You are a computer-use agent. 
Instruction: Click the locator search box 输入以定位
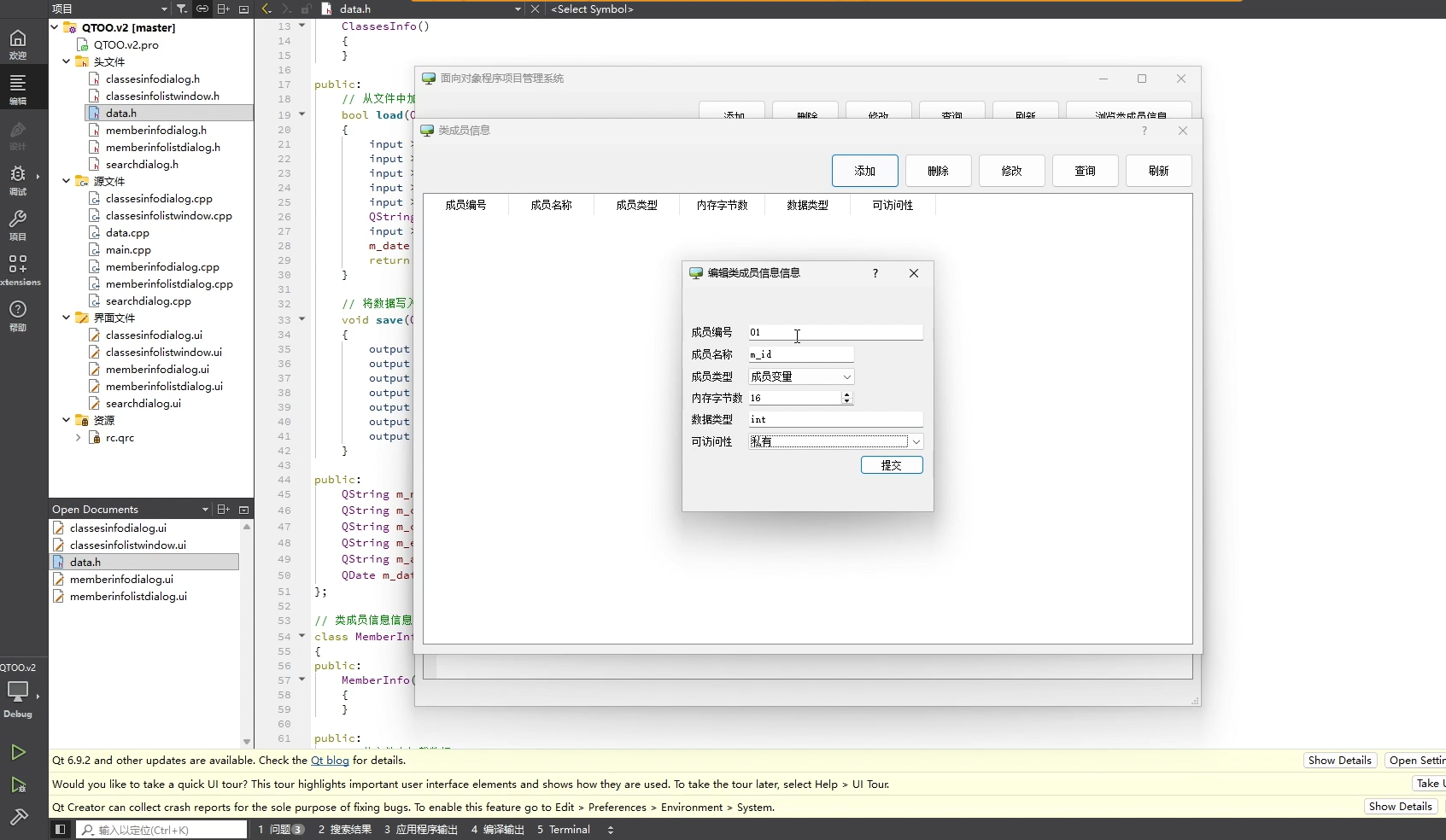[162, 830]
